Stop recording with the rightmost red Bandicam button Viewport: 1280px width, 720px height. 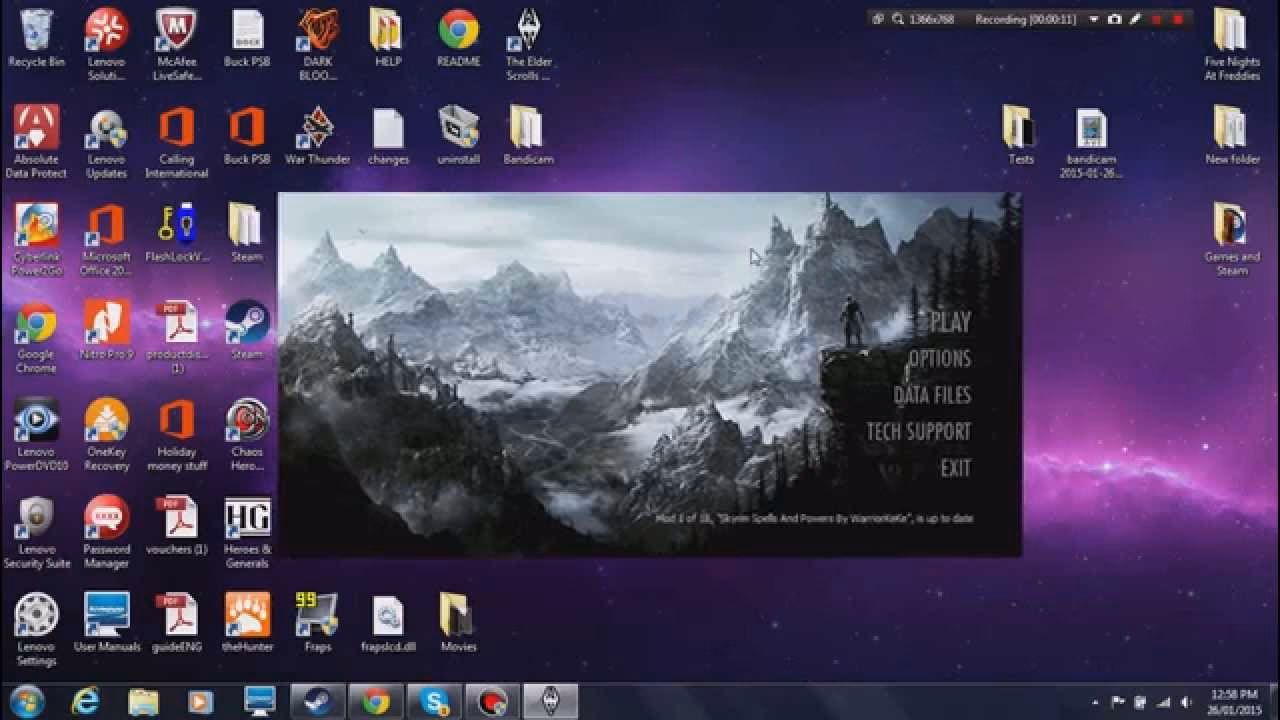(1177, 19)
